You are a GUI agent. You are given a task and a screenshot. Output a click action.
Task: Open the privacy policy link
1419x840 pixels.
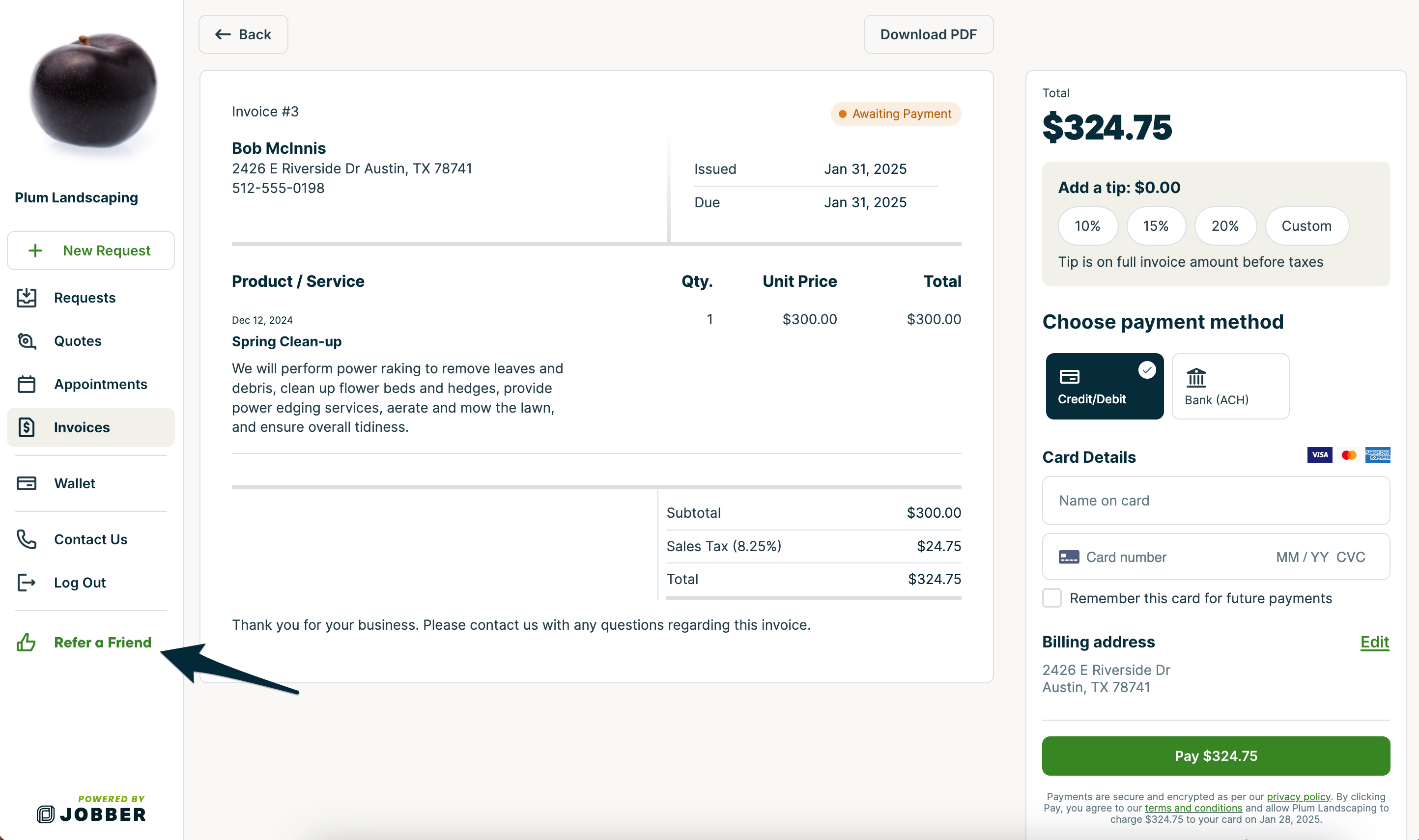[1298, 797]
